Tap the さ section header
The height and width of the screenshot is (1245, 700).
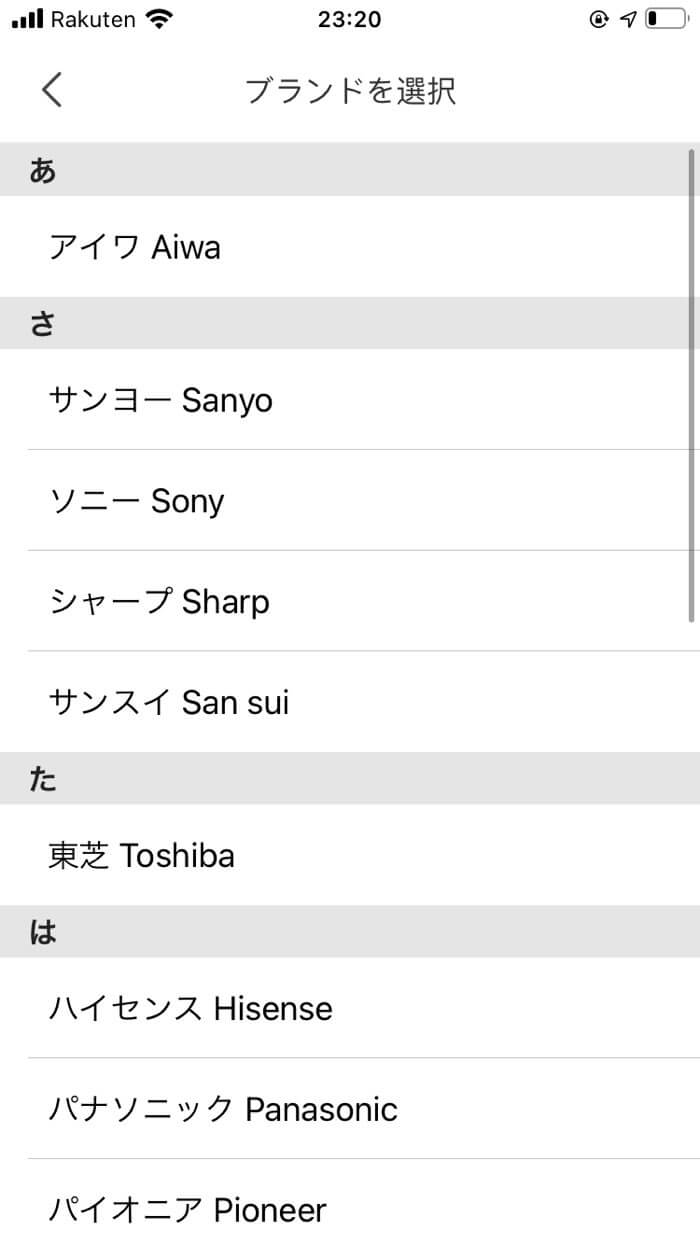pos(350,323)
